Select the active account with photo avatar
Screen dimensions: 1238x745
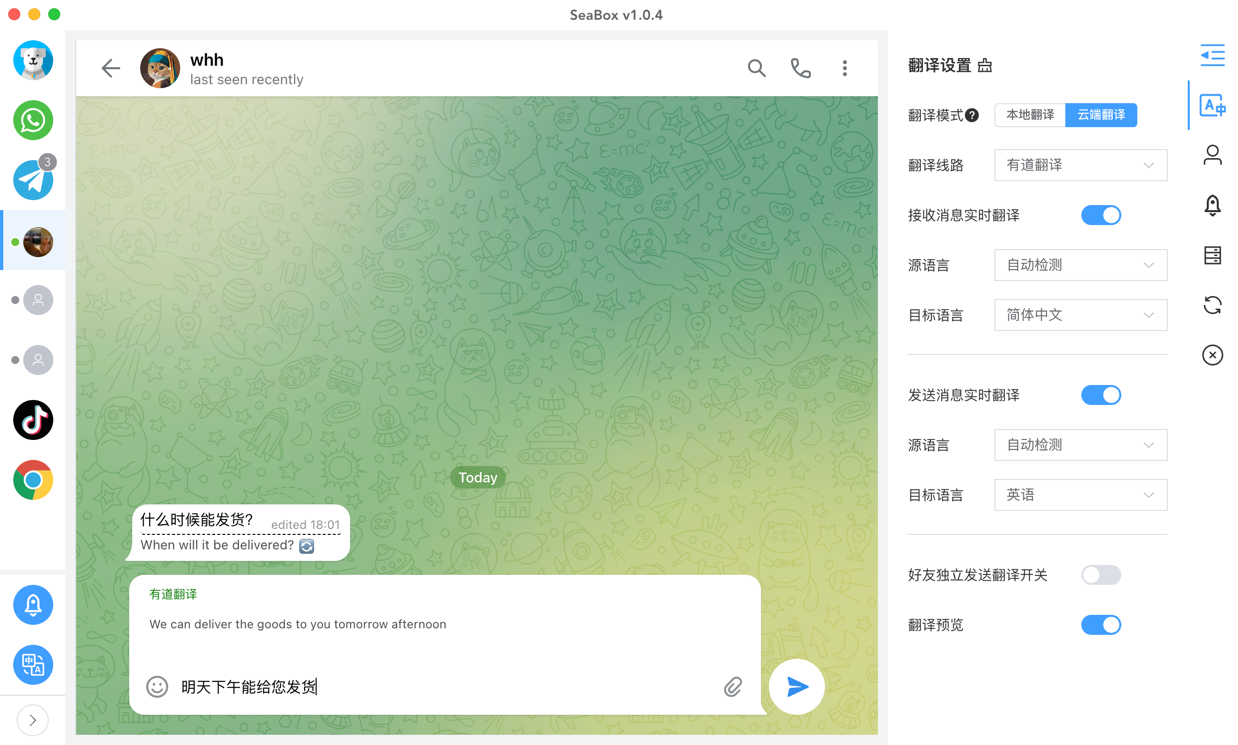[x=38, y=241]
